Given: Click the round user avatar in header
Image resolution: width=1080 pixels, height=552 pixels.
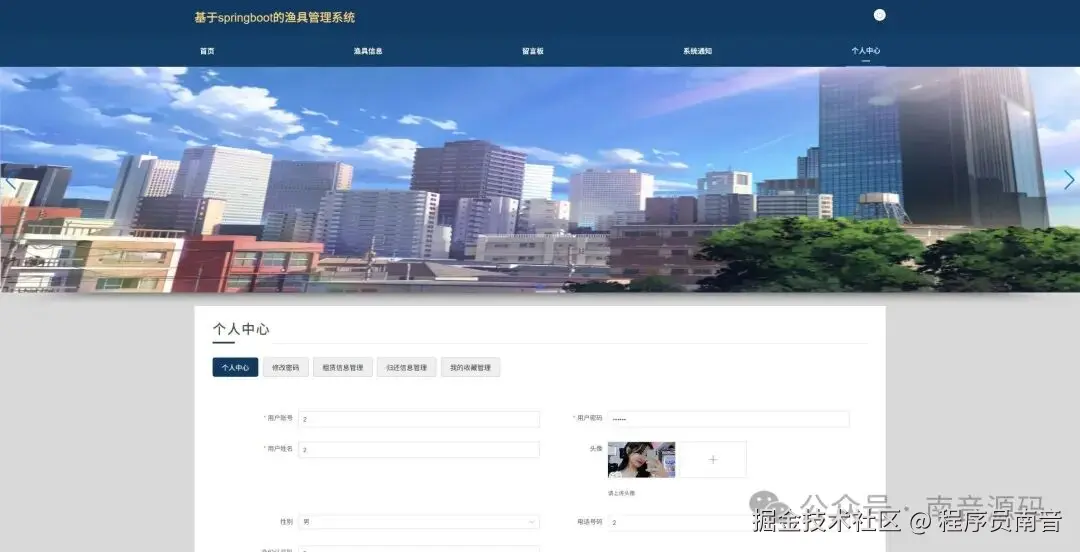Looking at the screenshot, I should tap(880, 15).
